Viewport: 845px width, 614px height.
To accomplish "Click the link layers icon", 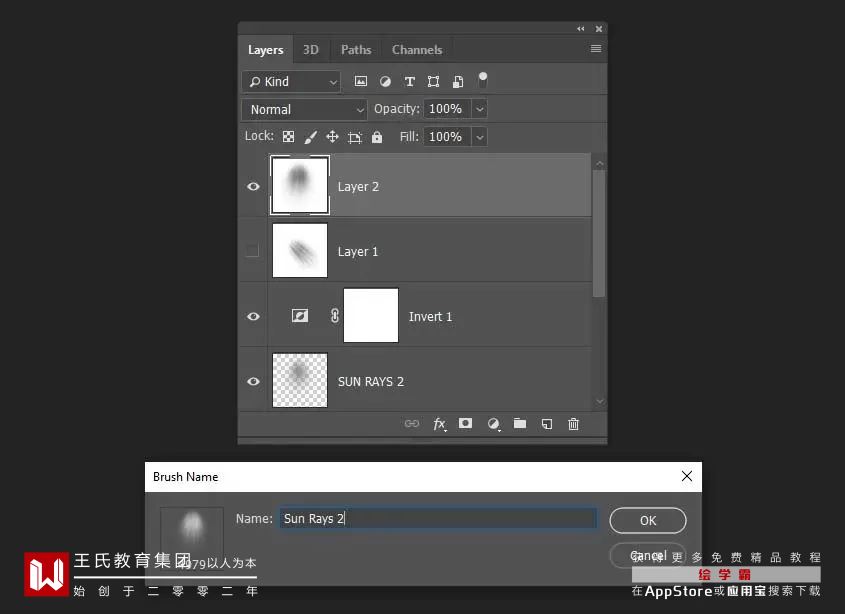I will pos(412,424).
